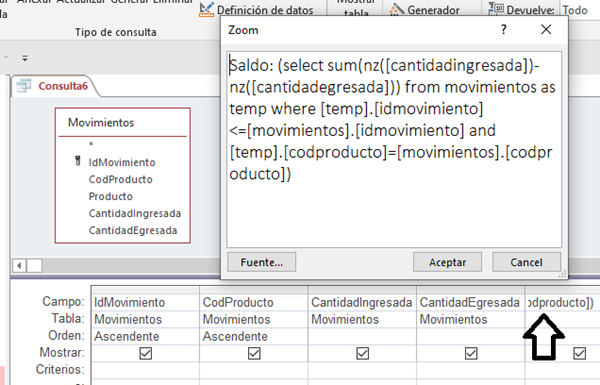Open Tabla dropdown for the CodProducto column
600x385 pixels.
click(254, 319)
